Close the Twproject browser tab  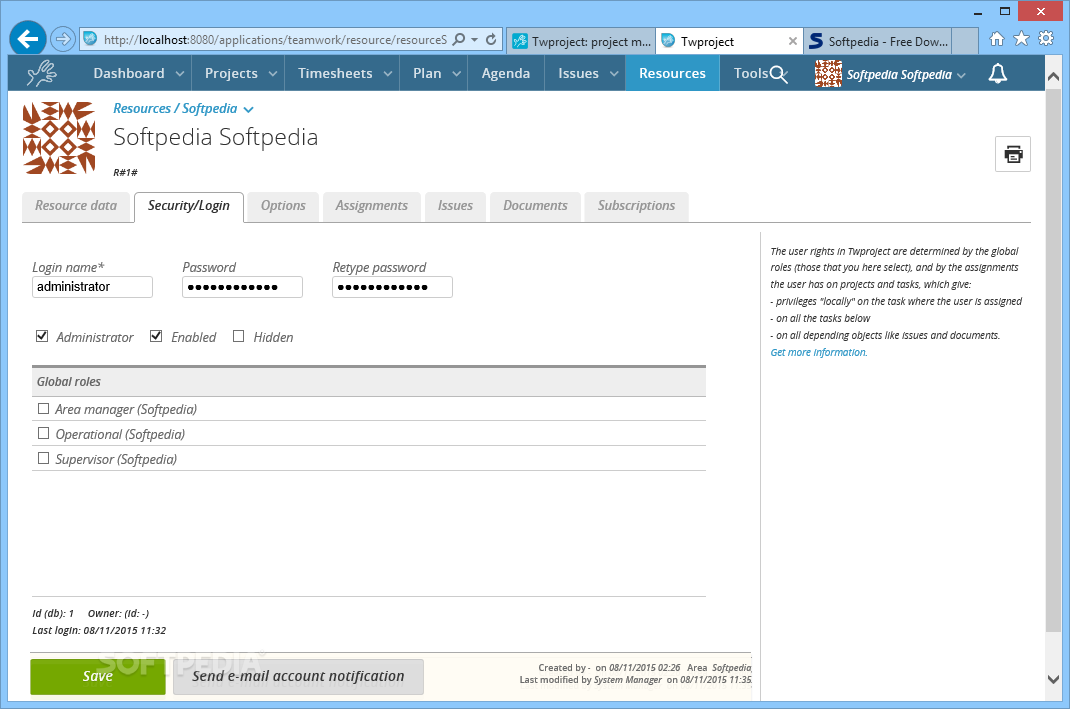(792, 42)
